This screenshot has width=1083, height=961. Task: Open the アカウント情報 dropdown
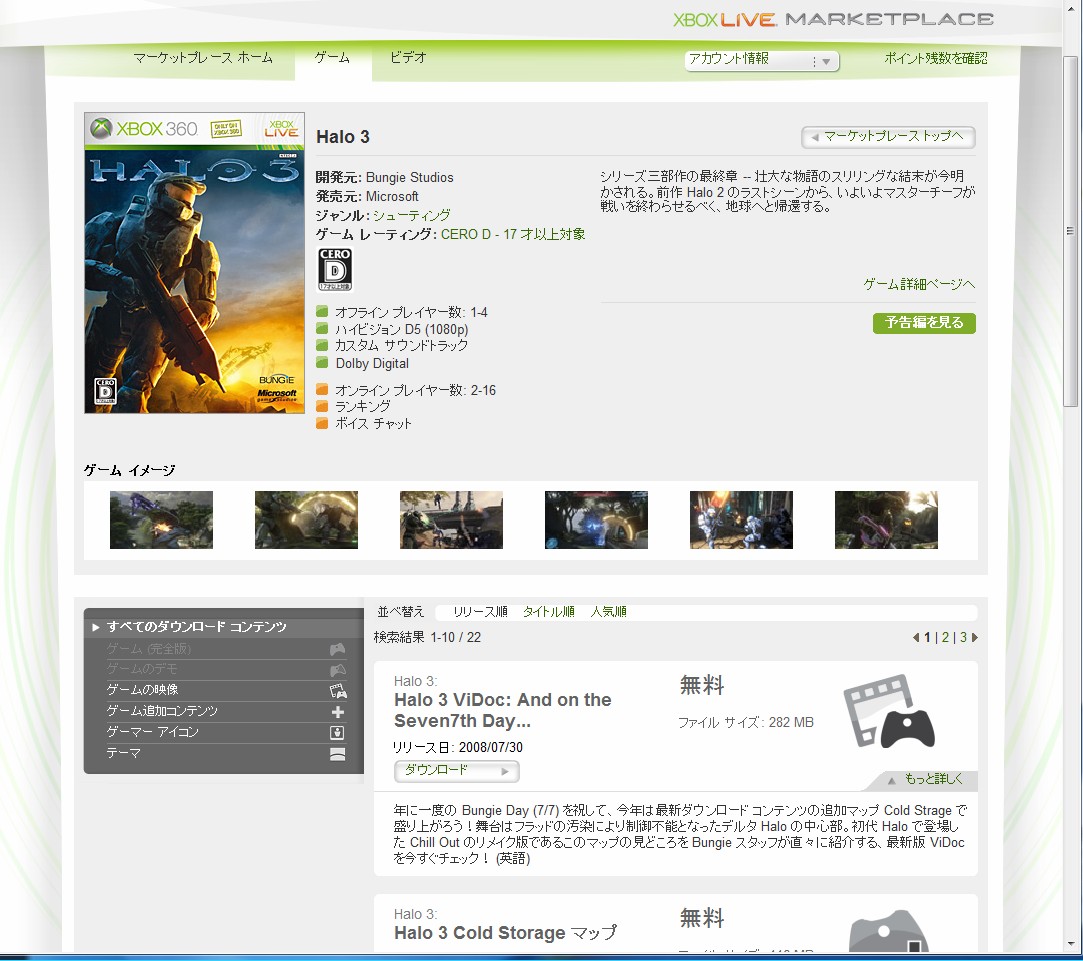click(x=762, y=60)
